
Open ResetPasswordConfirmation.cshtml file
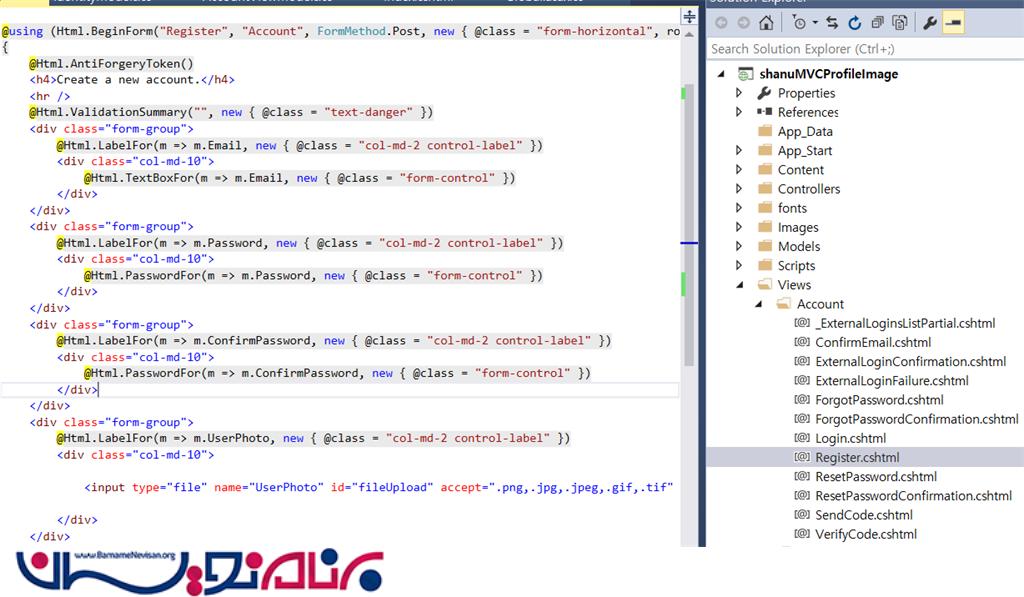[x=914, y=496]
